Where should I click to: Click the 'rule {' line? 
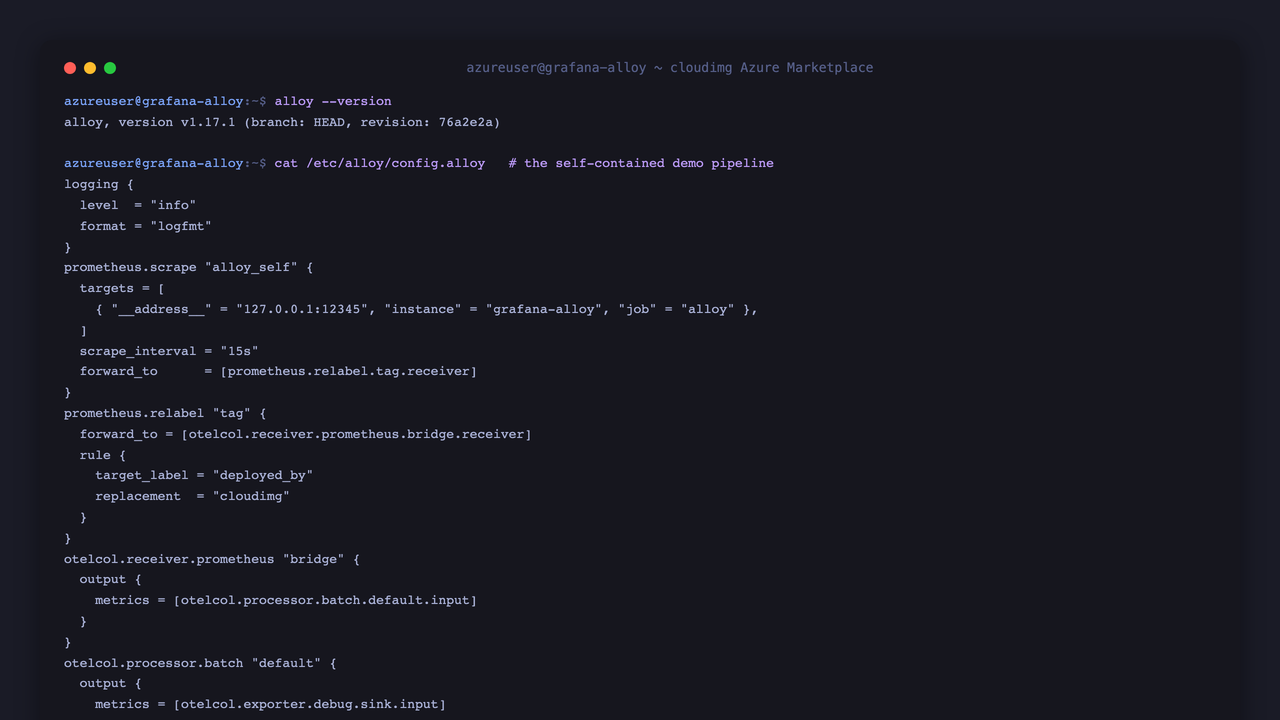coord(103,455)
